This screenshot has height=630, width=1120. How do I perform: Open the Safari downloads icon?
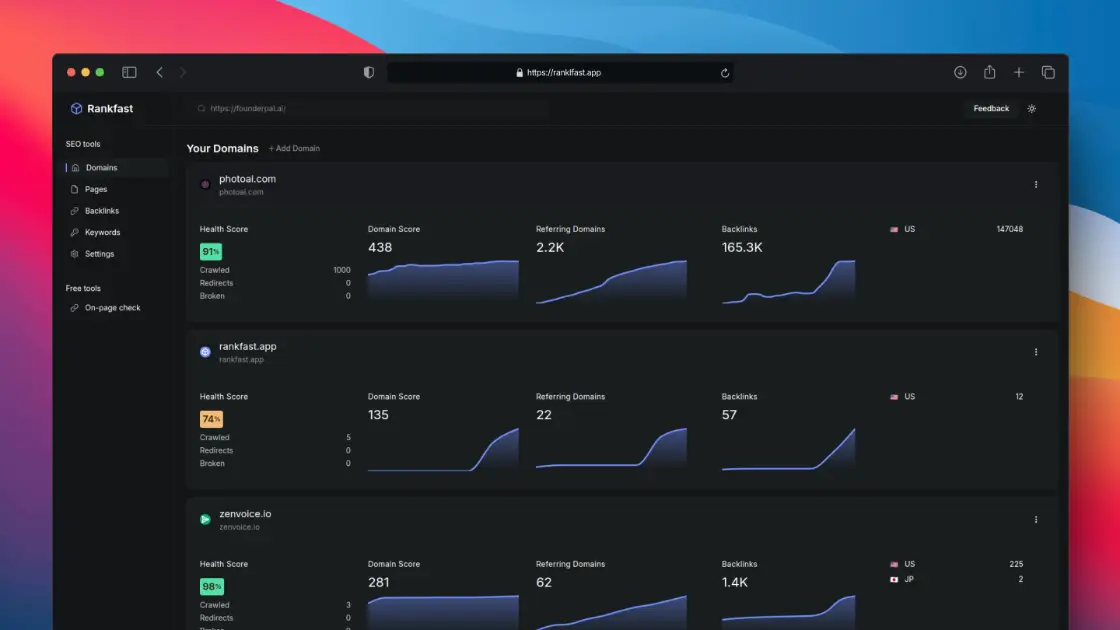click(x=960, y=72)
